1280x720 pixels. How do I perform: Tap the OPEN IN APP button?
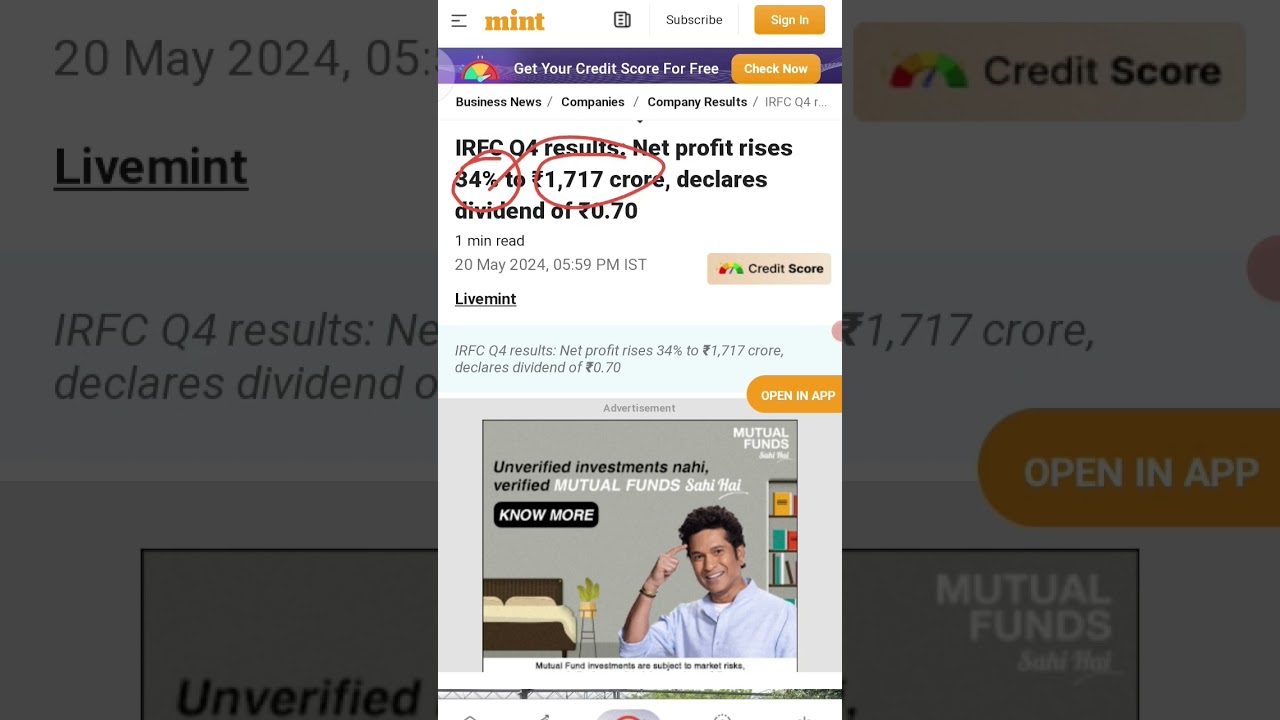(795, 395)
